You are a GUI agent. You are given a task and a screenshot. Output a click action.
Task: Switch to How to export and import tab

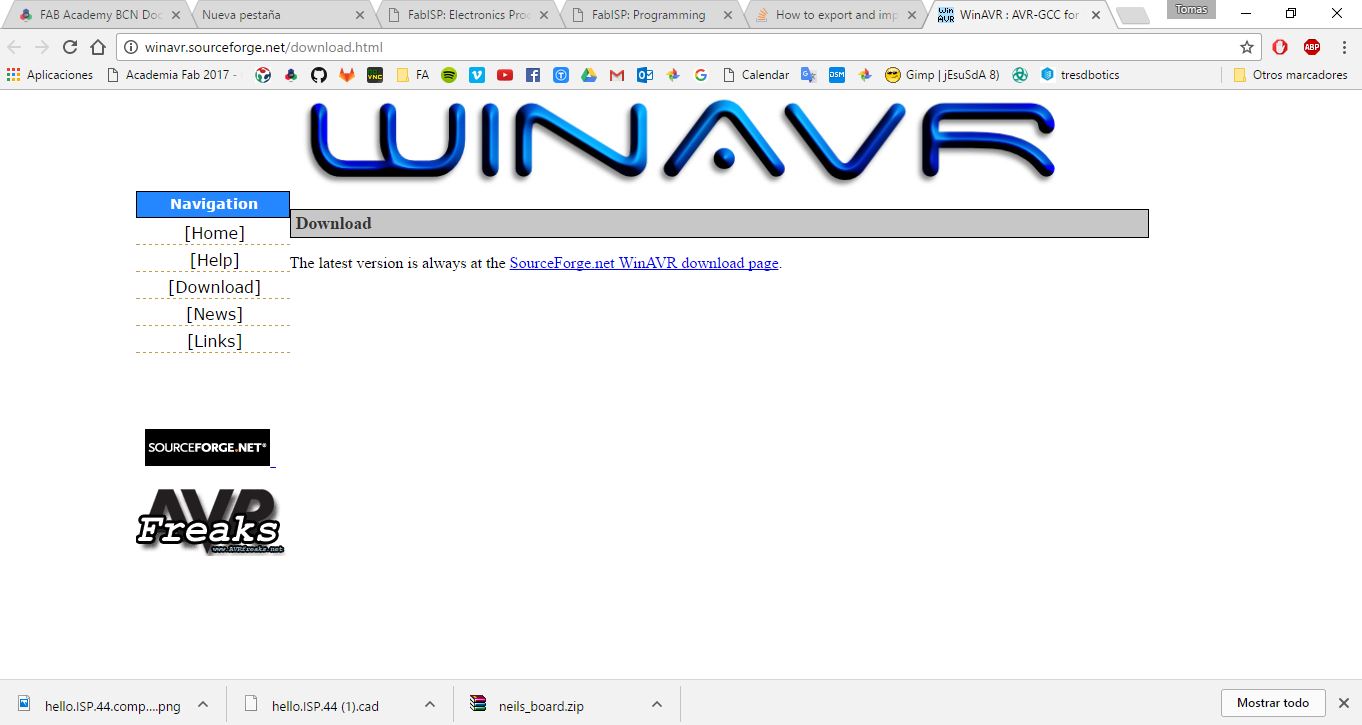[x=836, y=15]
